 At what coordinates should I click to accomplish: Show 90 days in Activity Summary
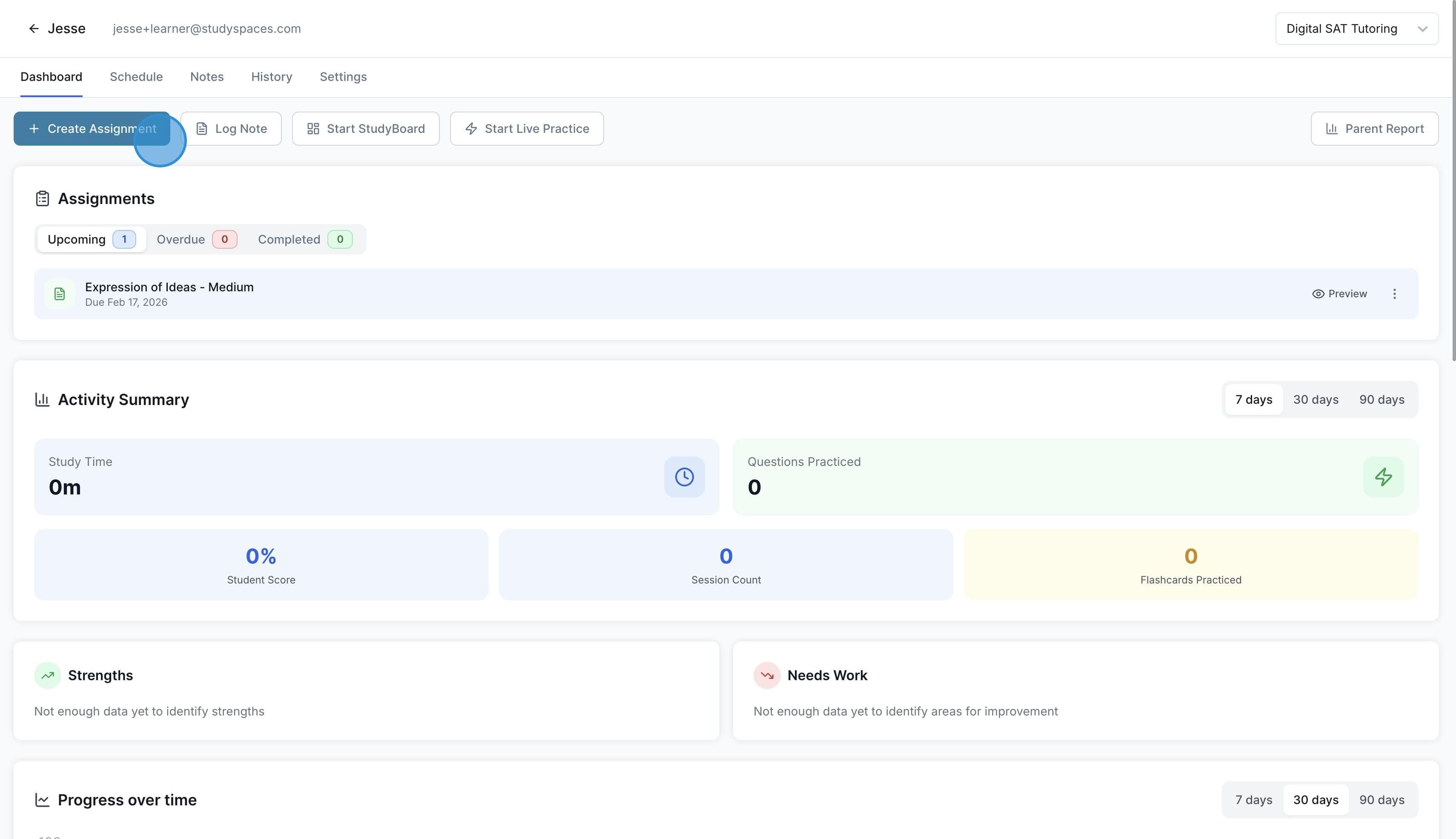point(1381,399)
